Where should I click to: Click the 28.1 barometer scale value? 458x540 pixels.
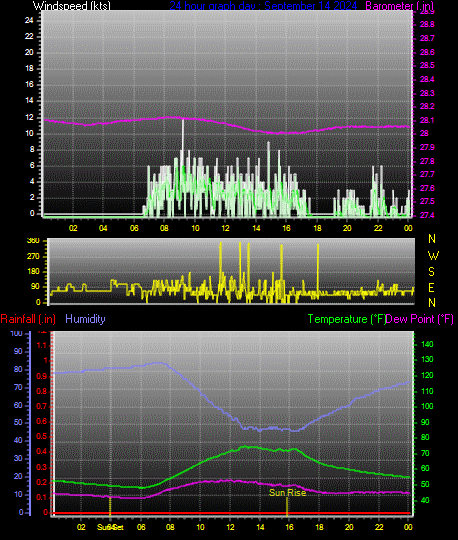pos(427,120)
